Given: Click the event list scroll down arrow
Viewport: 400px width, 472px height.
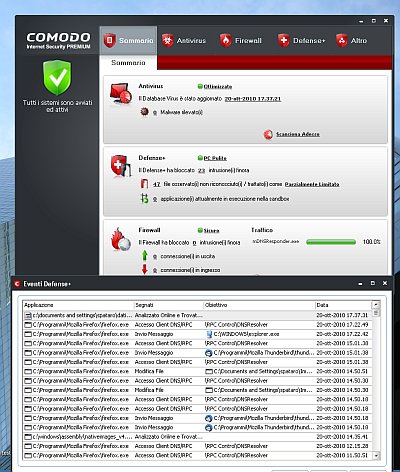Looking at the screenshot, I should [376, 455].
